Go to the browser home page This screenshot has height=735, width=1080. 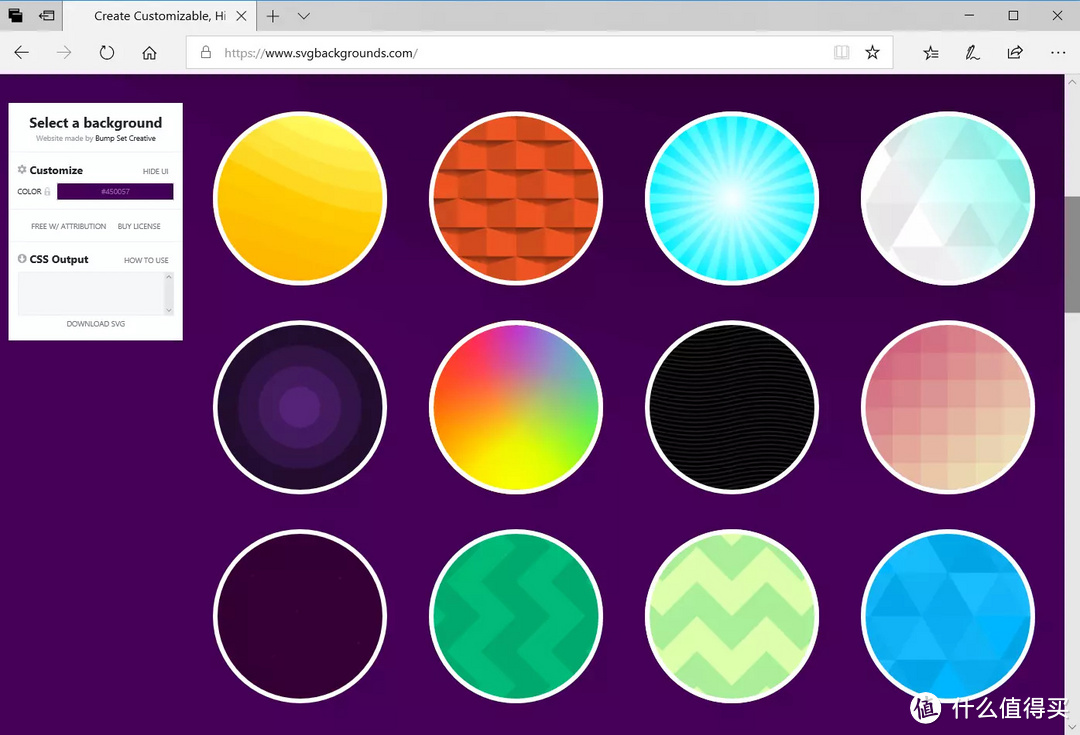point(149,52)
